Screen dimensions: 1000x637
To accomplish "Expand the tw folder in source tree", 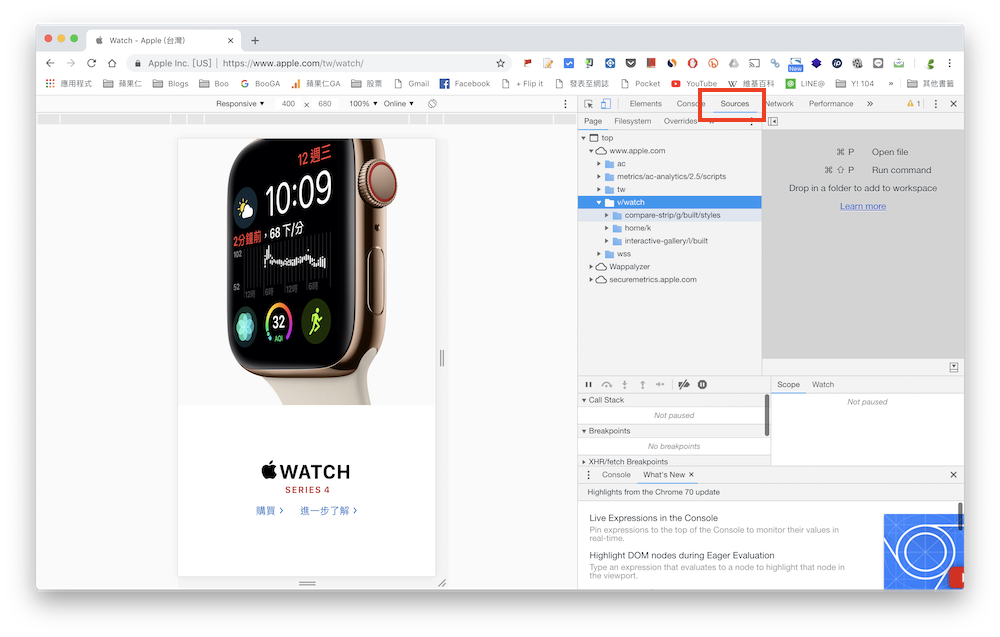I will pos(599,189).
